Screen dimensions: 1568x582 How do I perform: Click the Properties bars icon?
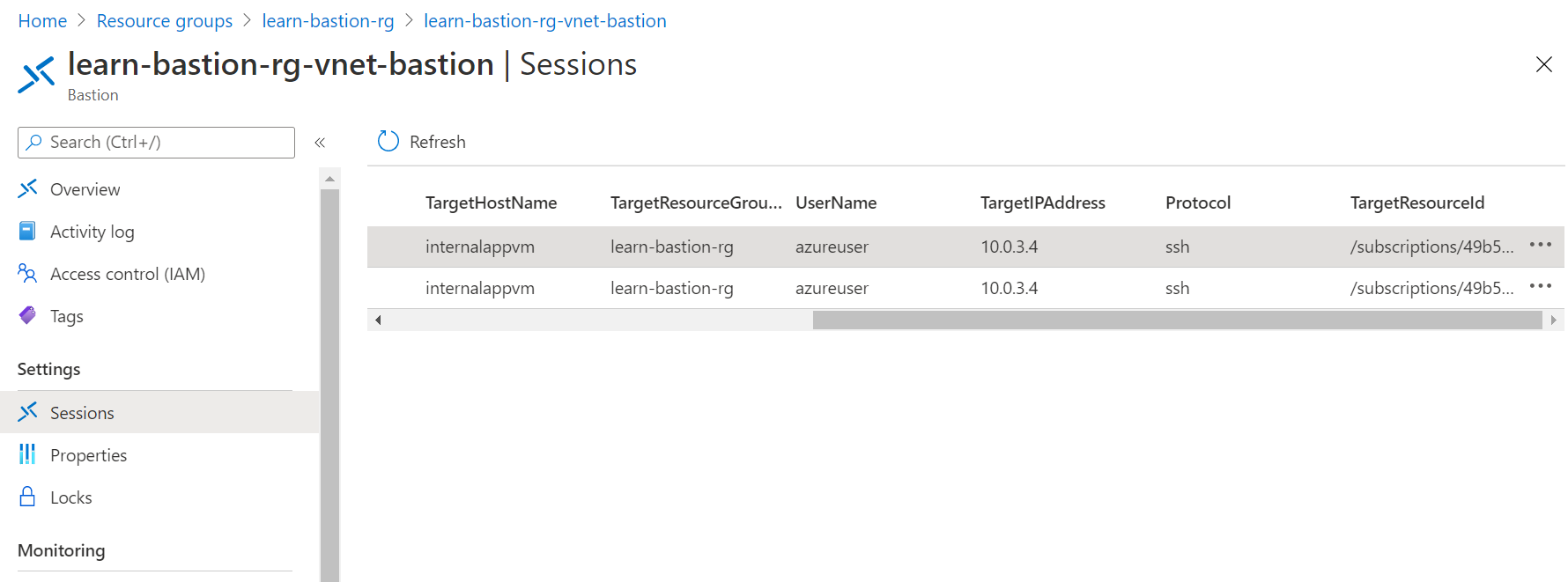(28, 453)
